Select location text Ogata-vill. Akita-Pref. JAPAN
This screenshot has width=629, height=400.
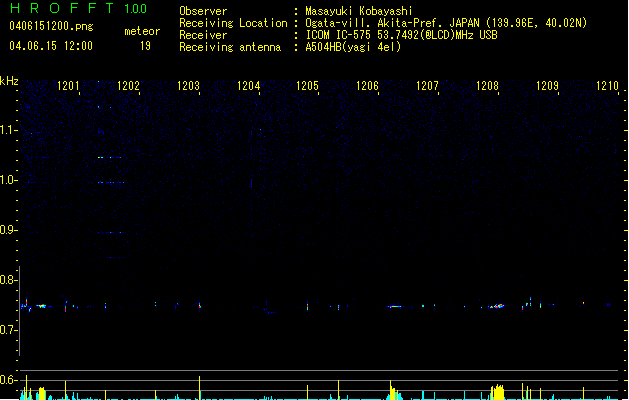tap(392, 23)
